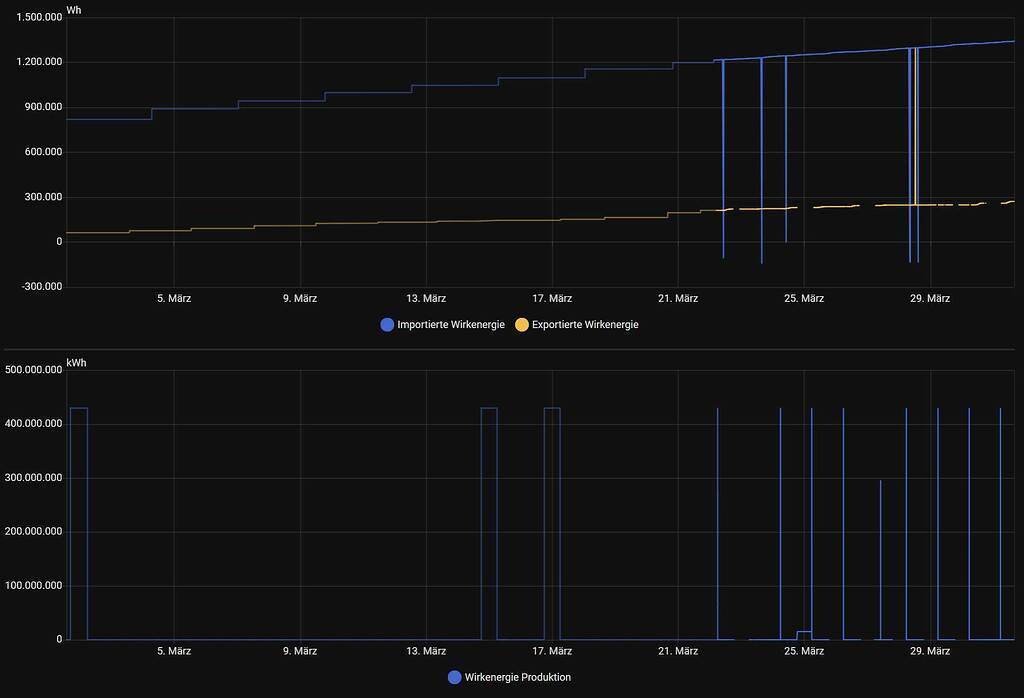
Task: Select the 21. März label on the top axis
Action: point(680,298)
